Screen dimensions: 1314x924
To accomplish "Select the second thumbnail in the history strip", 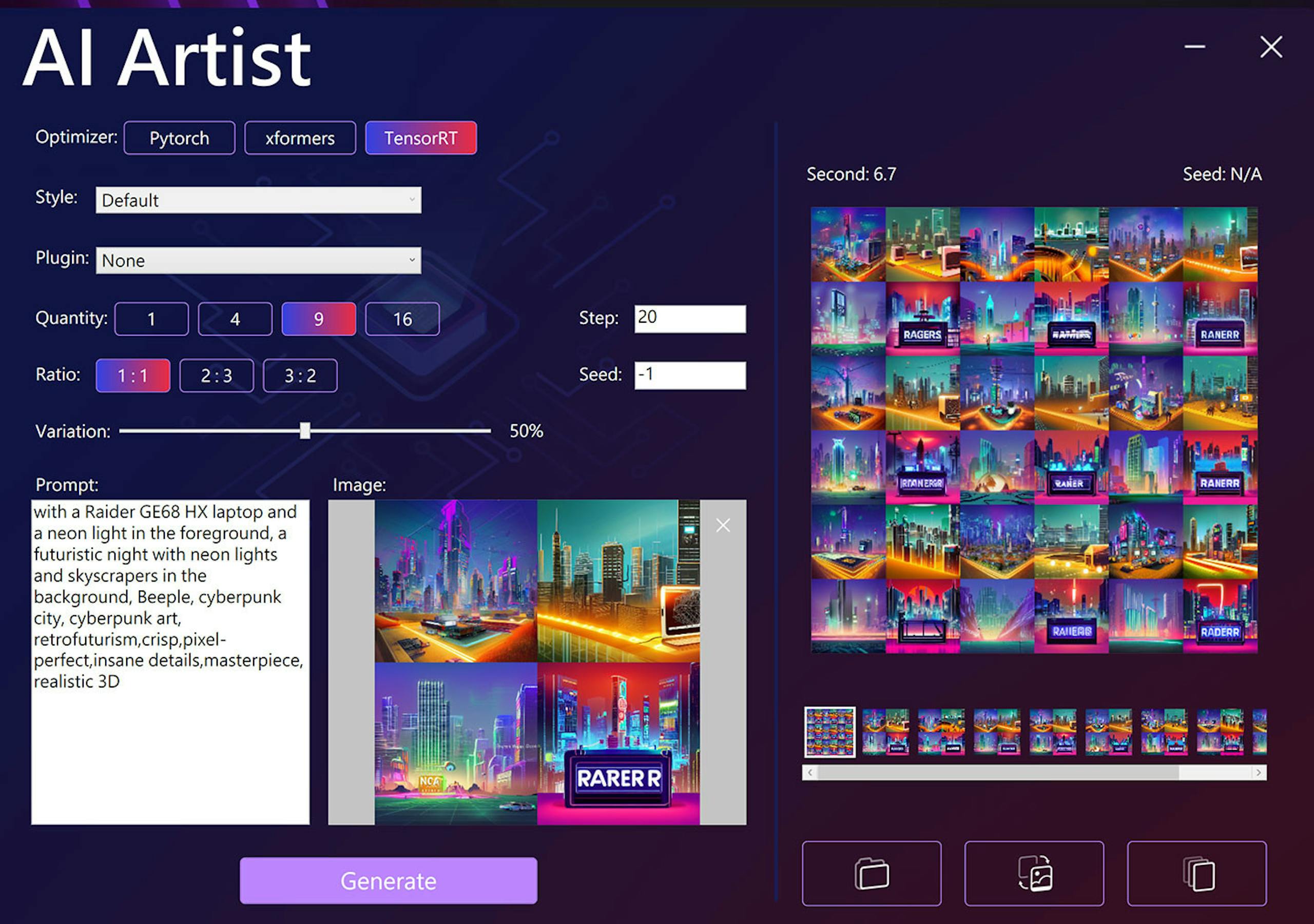I will 885,732.
